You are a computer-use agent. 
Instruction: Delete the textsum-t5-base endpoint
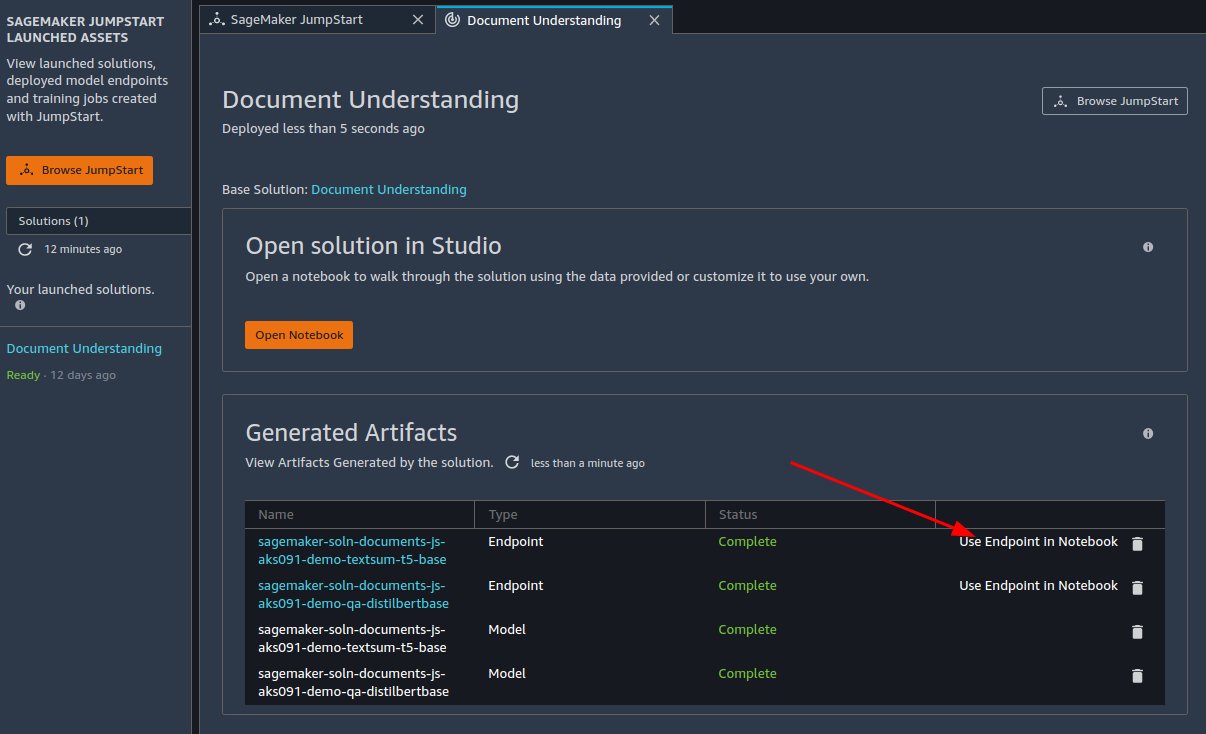pyautogui.click(x=1137, y=544)
